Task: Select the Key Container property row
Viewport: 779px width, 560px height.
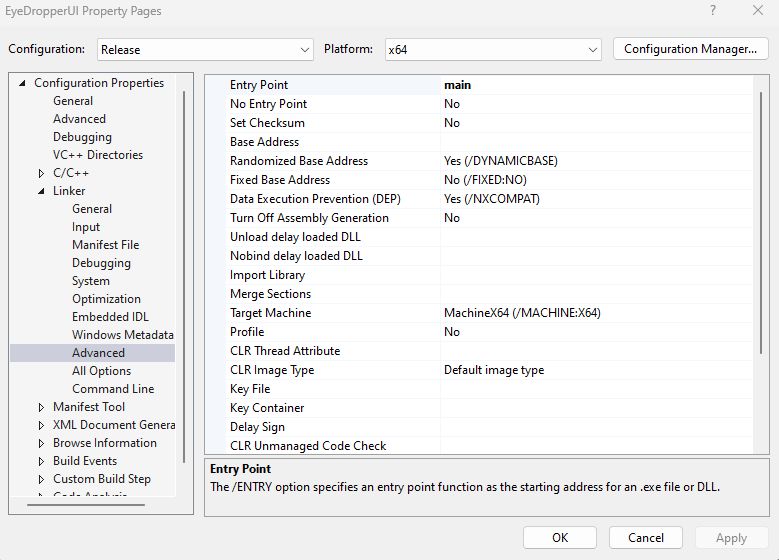Action: 488,408
